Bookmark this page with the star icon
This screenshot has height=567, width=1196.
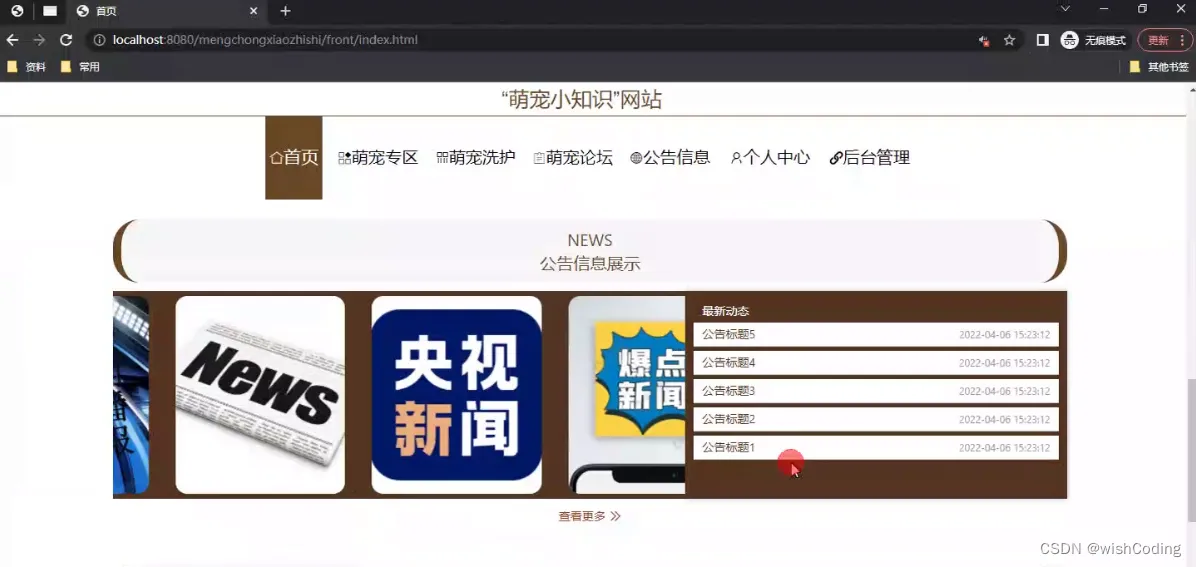[1009, 40]
